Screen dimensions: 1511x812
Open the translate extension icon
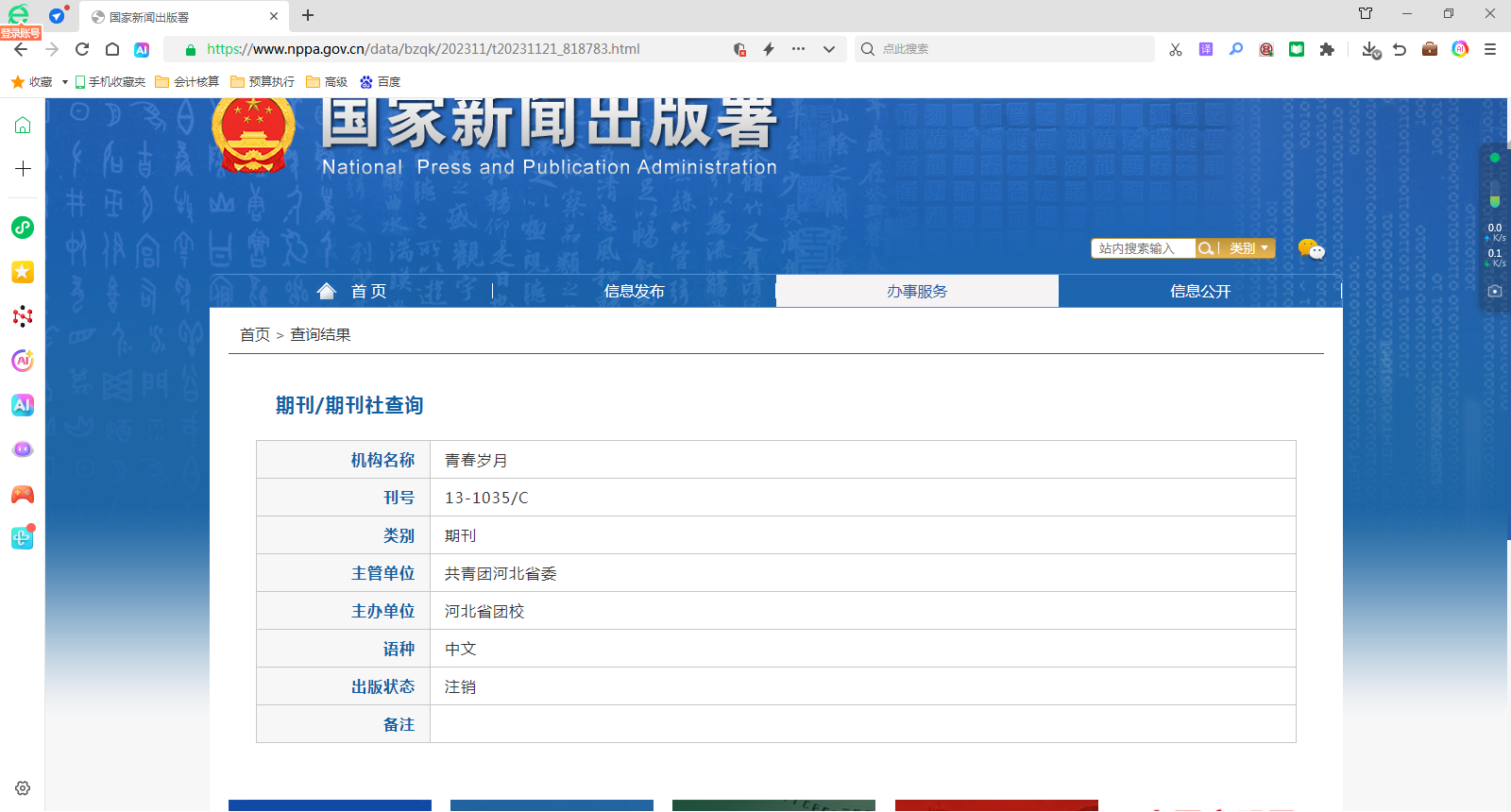[1206, 49]
